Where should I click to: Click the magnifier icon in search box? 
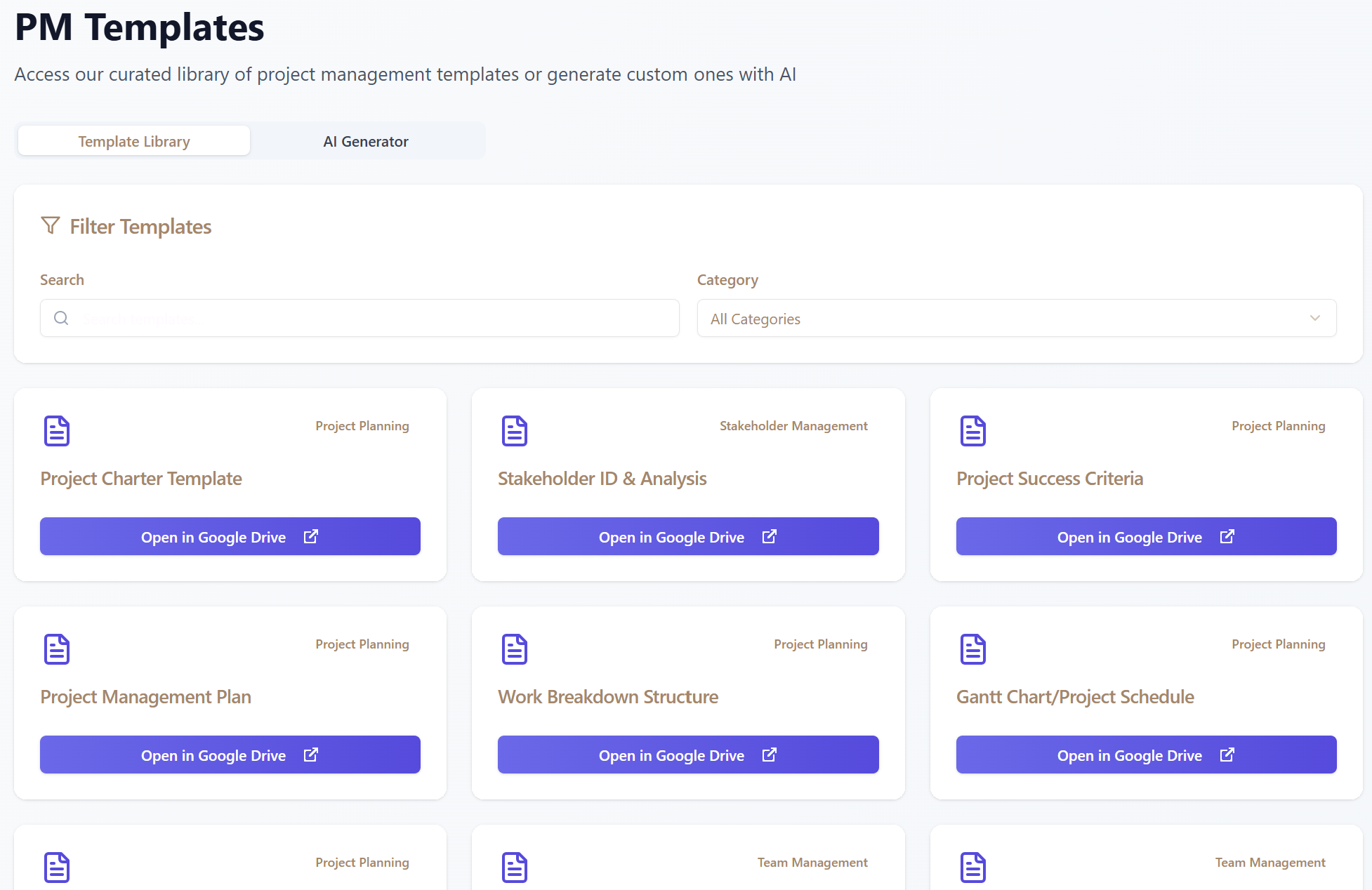[x=61, y=319]
